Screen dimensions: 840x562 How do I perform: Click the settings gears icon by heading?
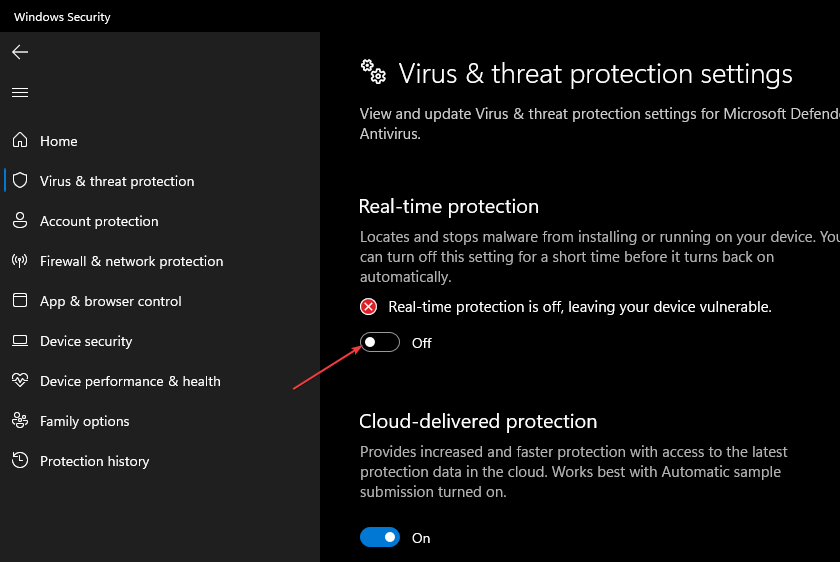[x=373, y=71]
